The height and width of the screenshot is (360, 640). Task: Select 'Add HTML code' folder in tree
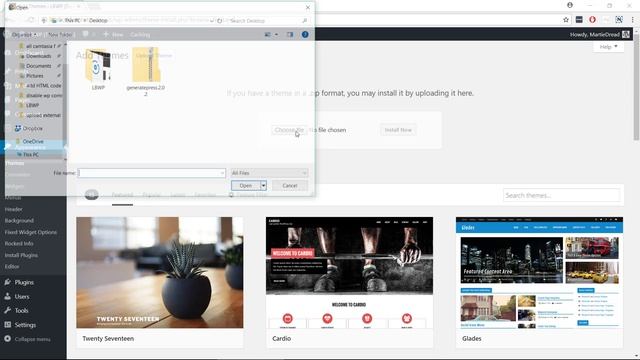[43, 86]
